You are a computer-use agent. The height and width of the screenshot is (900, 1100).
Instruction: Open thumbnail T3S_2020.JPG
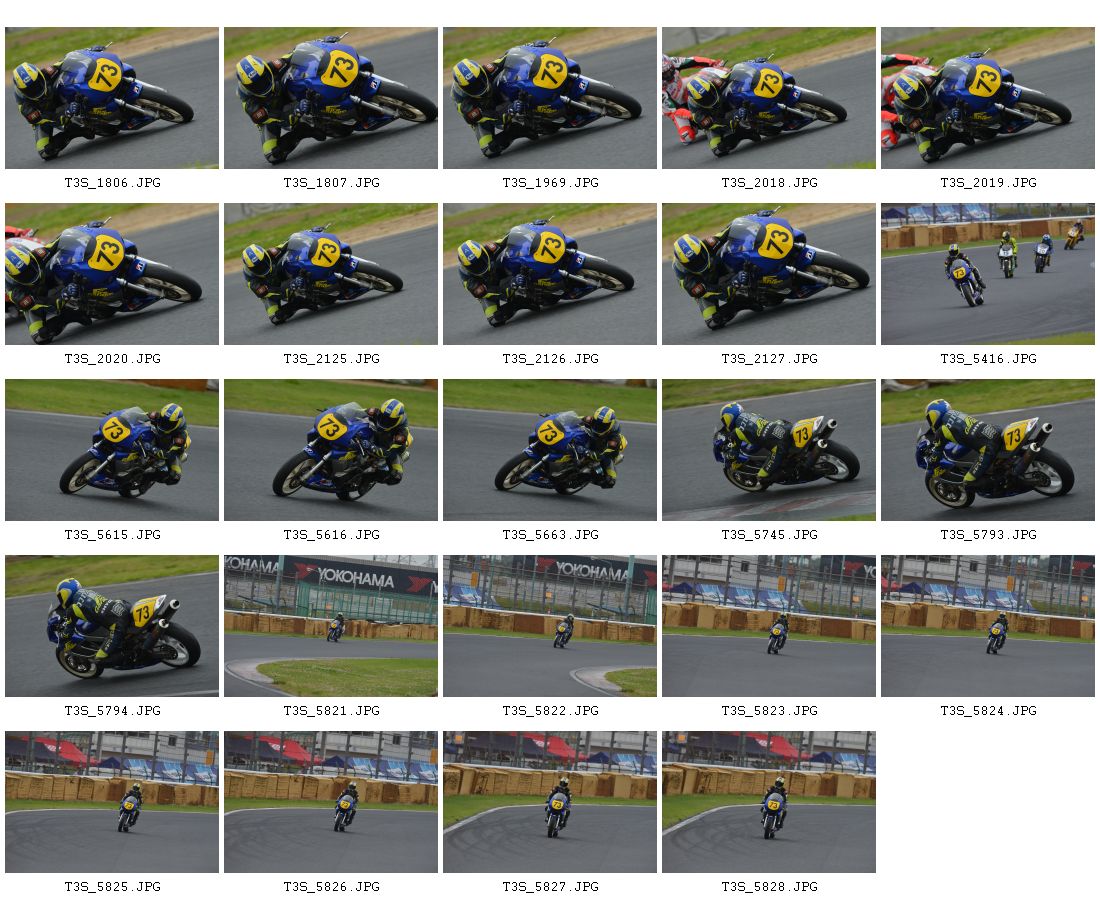pyautogui.click(x=112, y=274)
